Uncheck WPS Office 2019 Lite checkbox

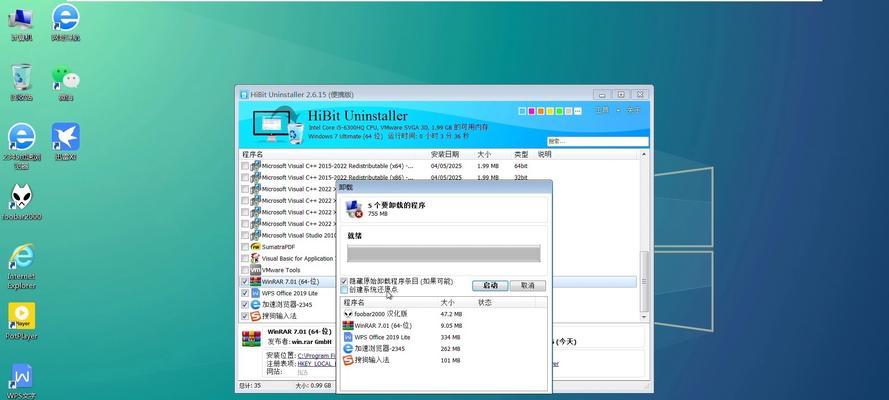(x=244, y=293)
